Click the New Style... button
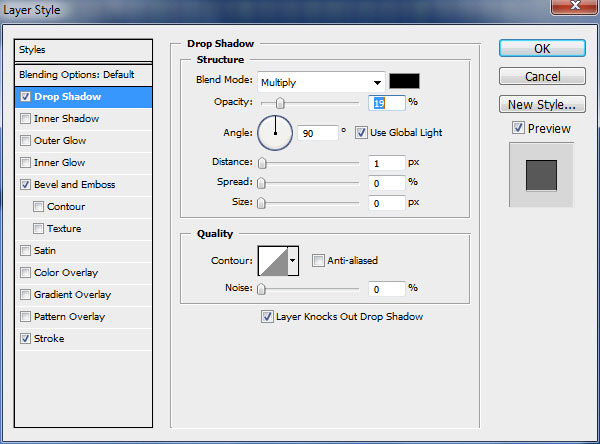600x444 pixels. [x=542, y=104]
